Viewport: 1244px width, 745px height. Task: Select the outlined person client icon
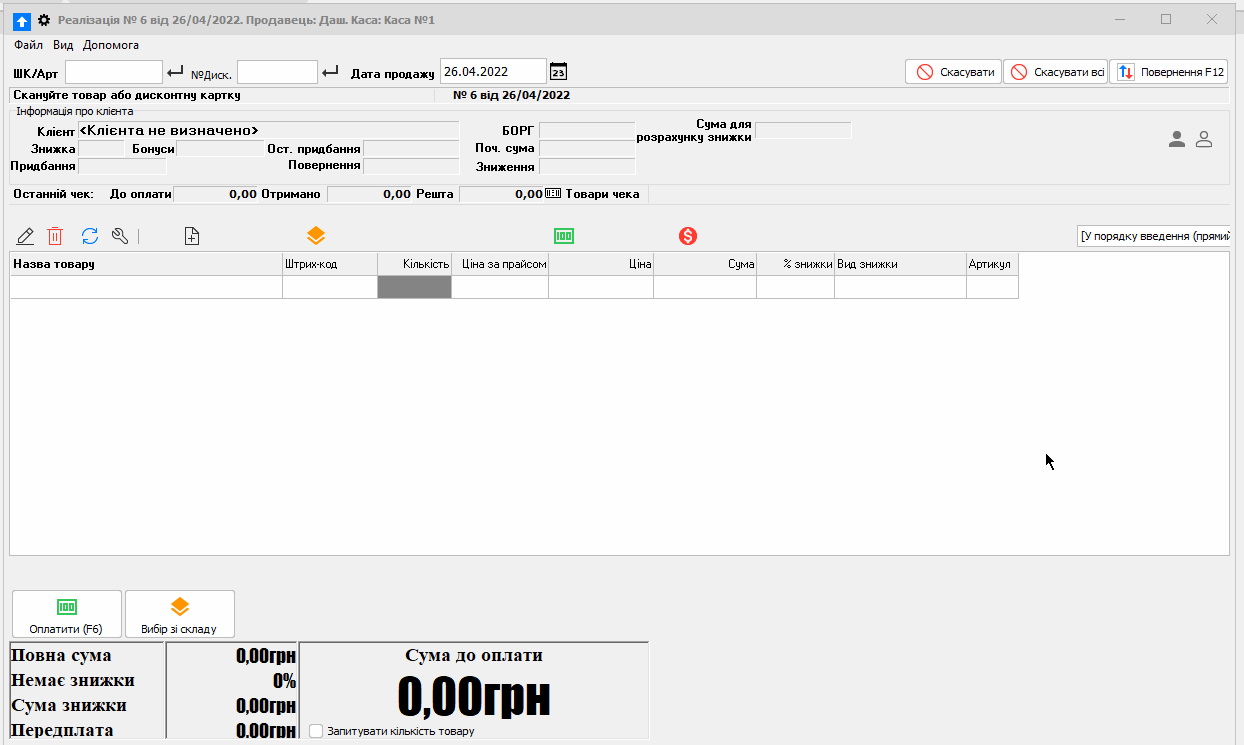click(1204, 140)
